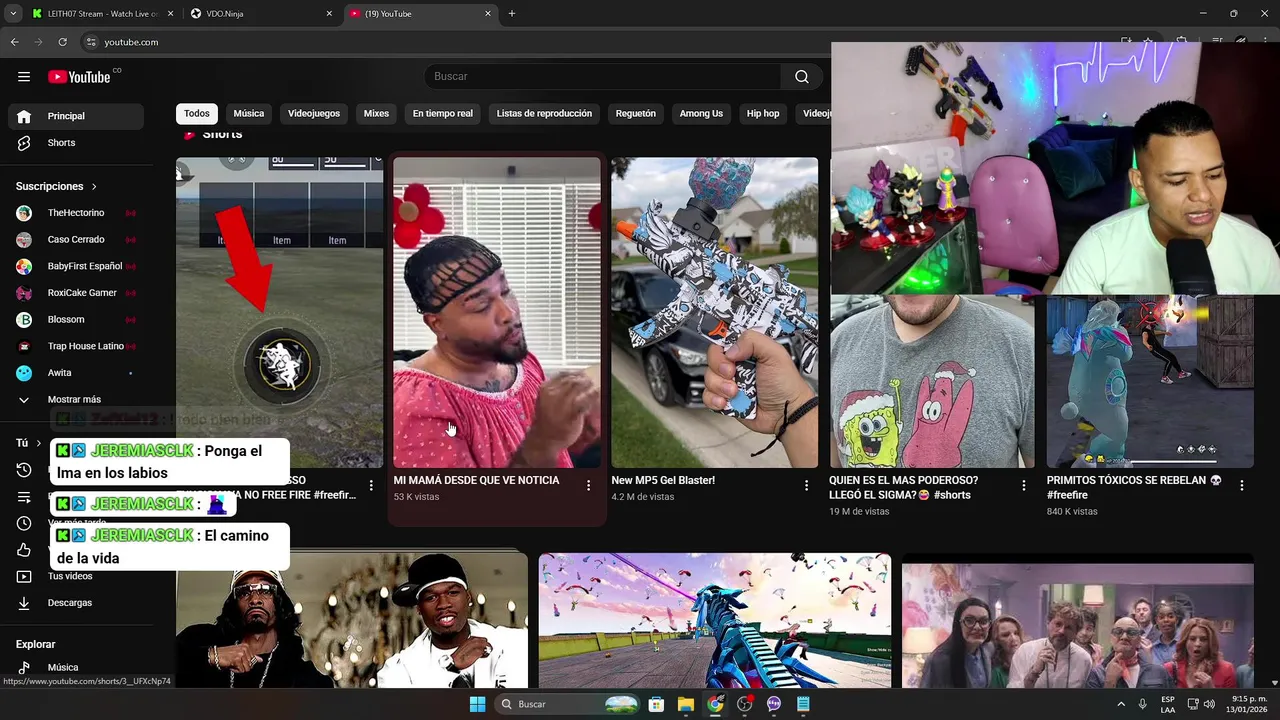
Task: Open RoxiCake Gamer channel subscription
Action: pos(76,293)
